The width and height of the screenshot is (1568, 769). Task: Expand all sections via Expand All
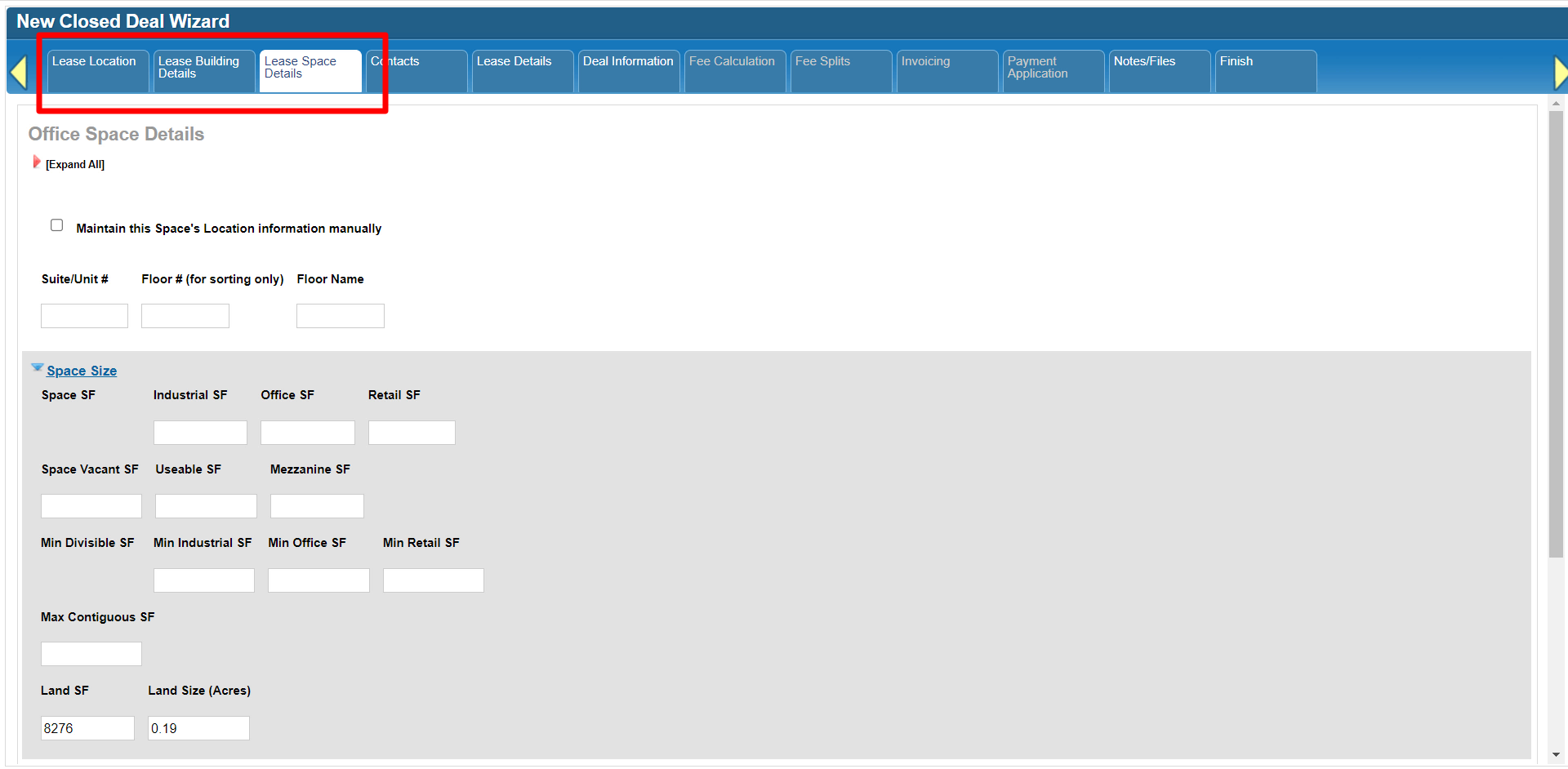[x=75, y=165]
